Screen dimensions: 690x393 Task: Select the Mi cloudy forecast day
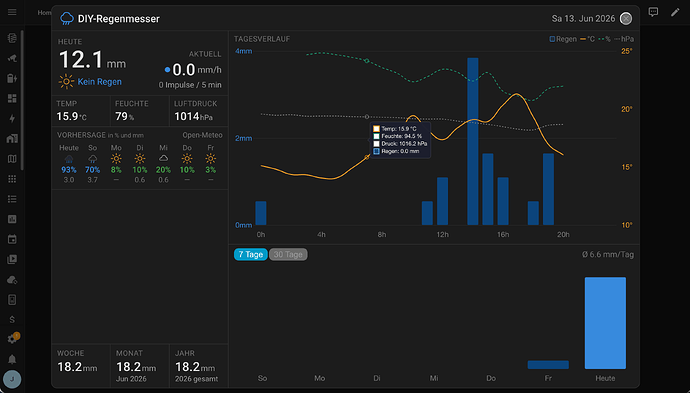point(163,163)
